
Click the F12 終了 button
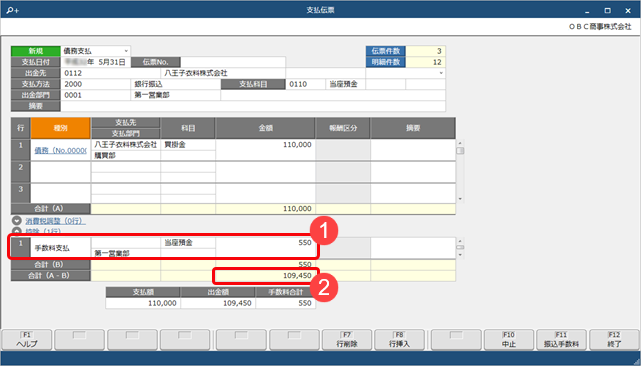[x=614, y=340]
